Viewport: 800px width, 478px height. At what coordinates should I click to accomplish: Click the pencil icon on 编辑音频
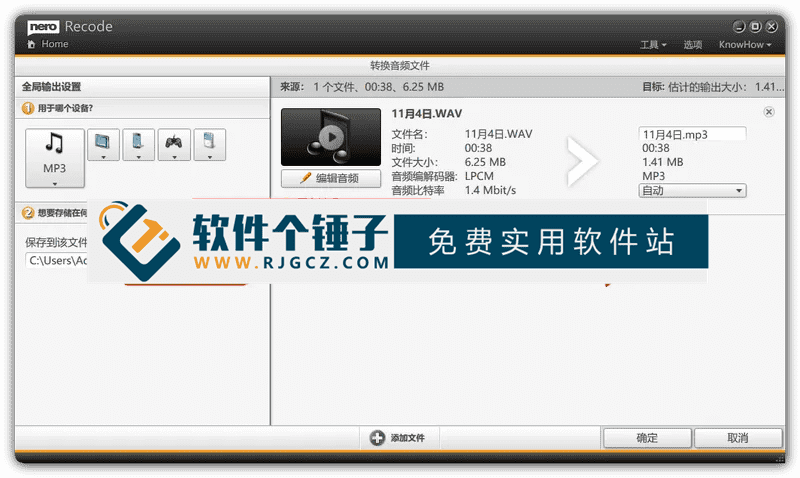(306, 178)
